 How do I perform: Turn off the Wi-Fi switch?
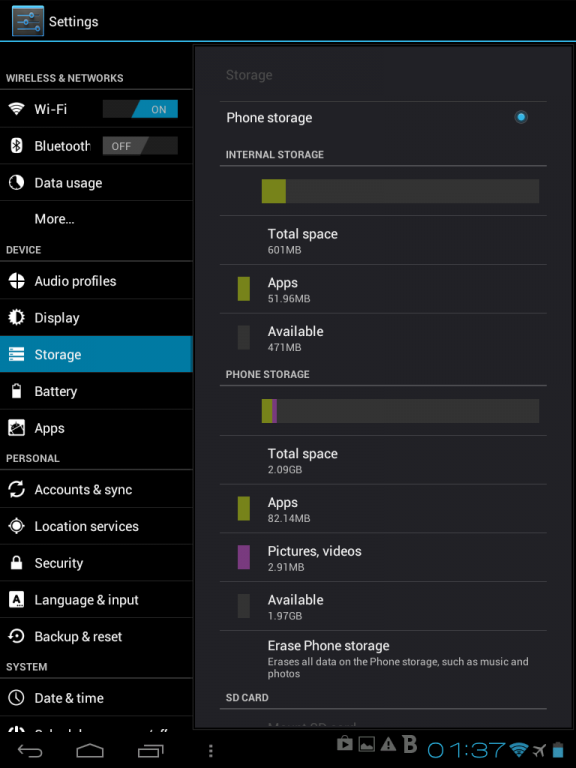tap(140, 109)
